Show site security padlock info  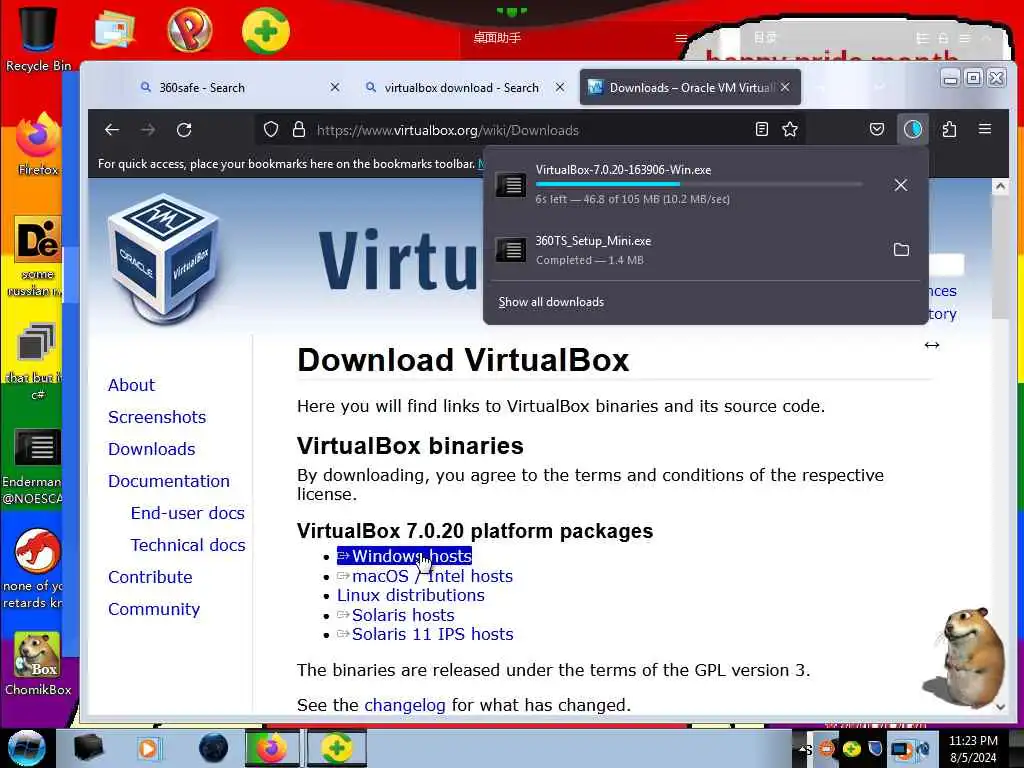click(299, 129)
